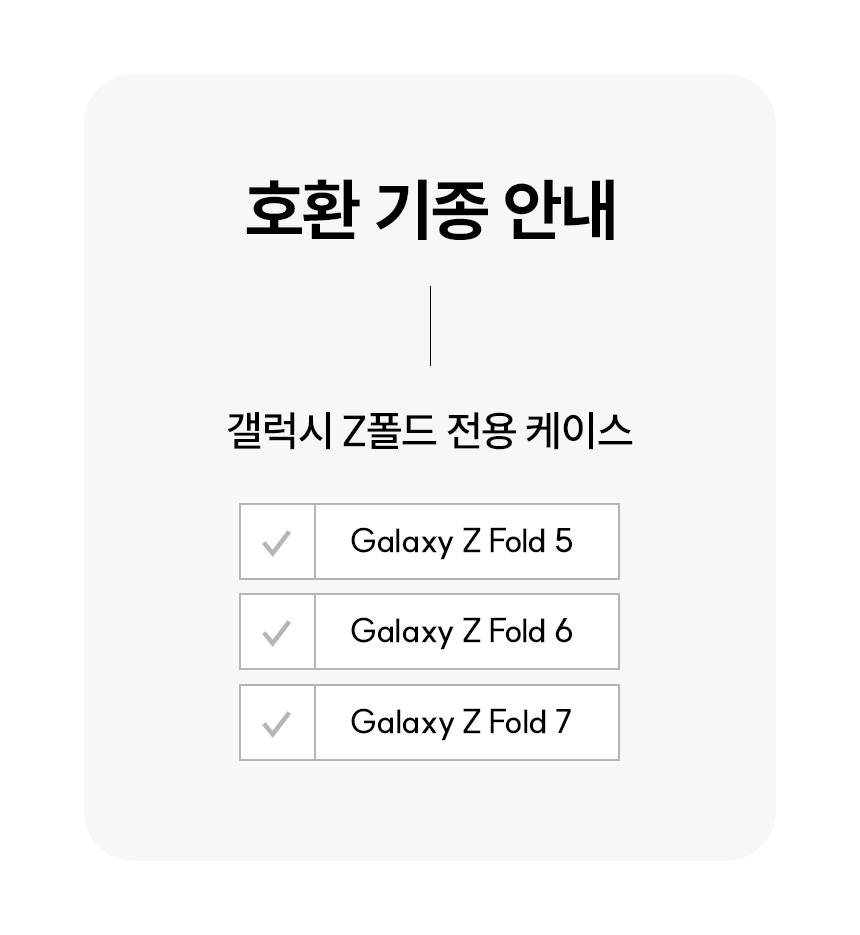Click the digit 5 in the Fold 5 row
Viewport: 860px width, 935px height.
[563, 542]
